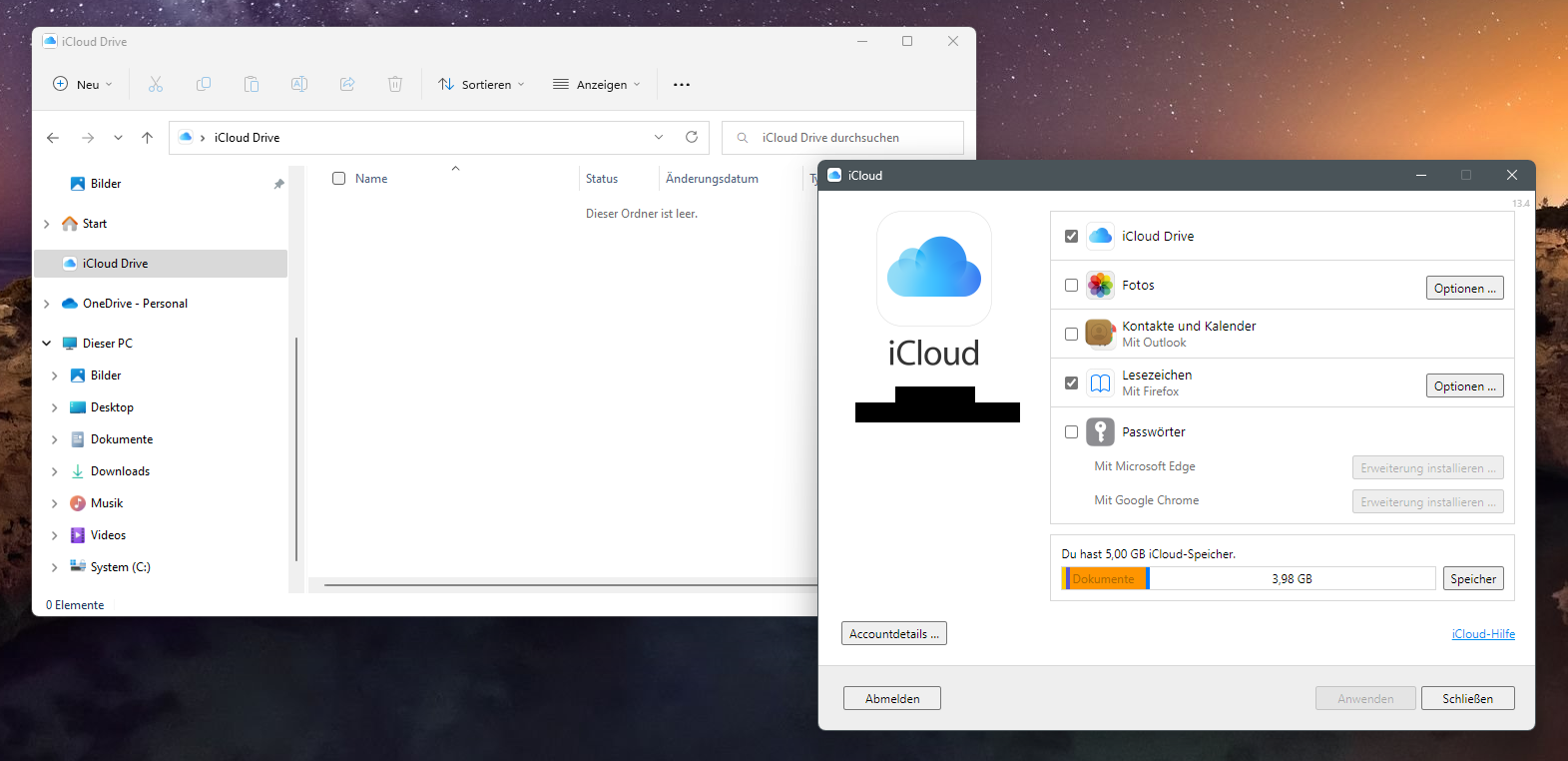This screenshot has width=1568, height=761.
Task: Click the '0 Elemente' status bar text
Action: pos(75,605)
